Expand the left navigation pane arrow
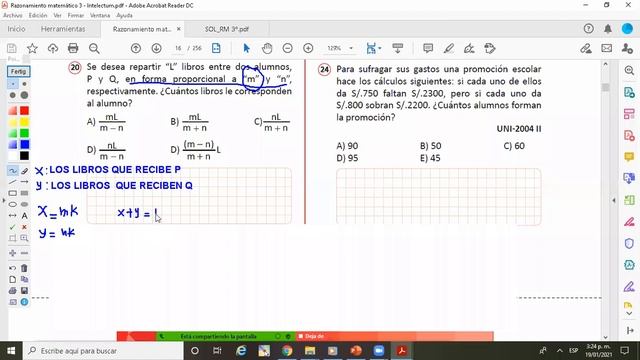This screenshot has height=360, width=640. tap(4, 200)
